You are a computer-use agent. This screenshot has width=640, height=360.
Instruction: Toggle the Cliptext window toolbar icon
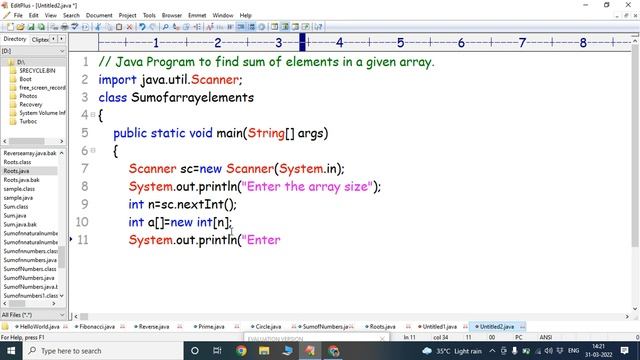285,27
